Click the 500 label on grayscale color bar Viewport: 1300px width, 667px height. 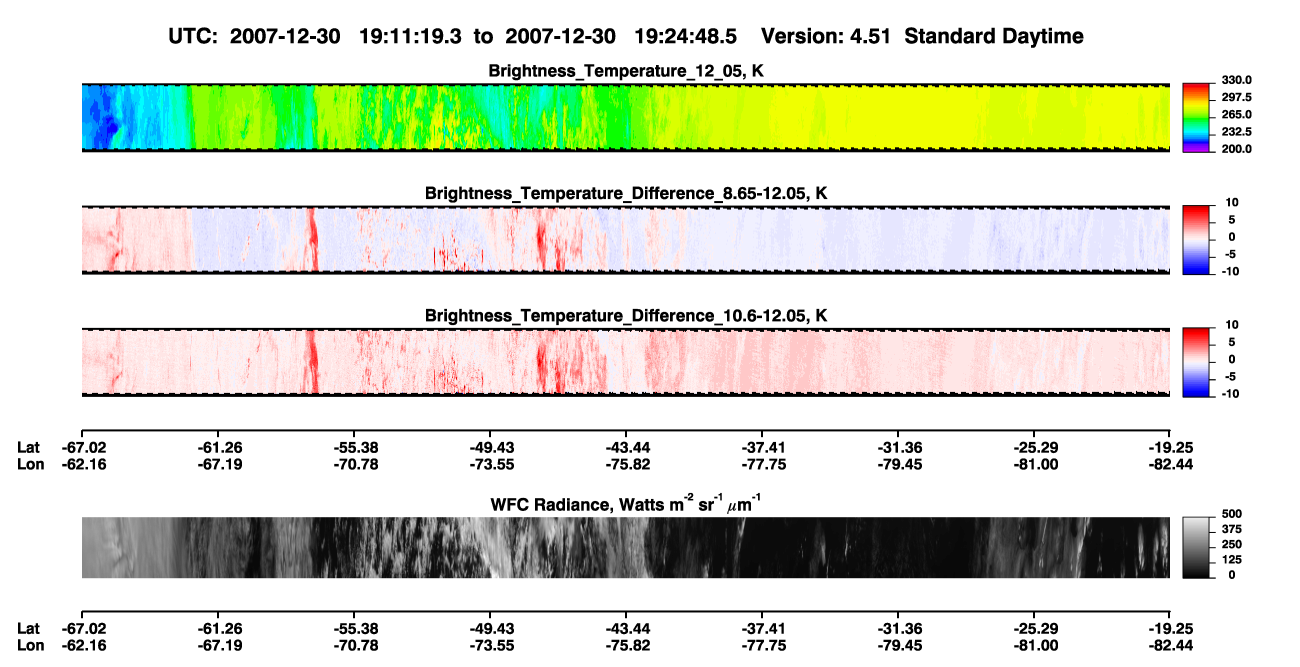(1231, 516)
